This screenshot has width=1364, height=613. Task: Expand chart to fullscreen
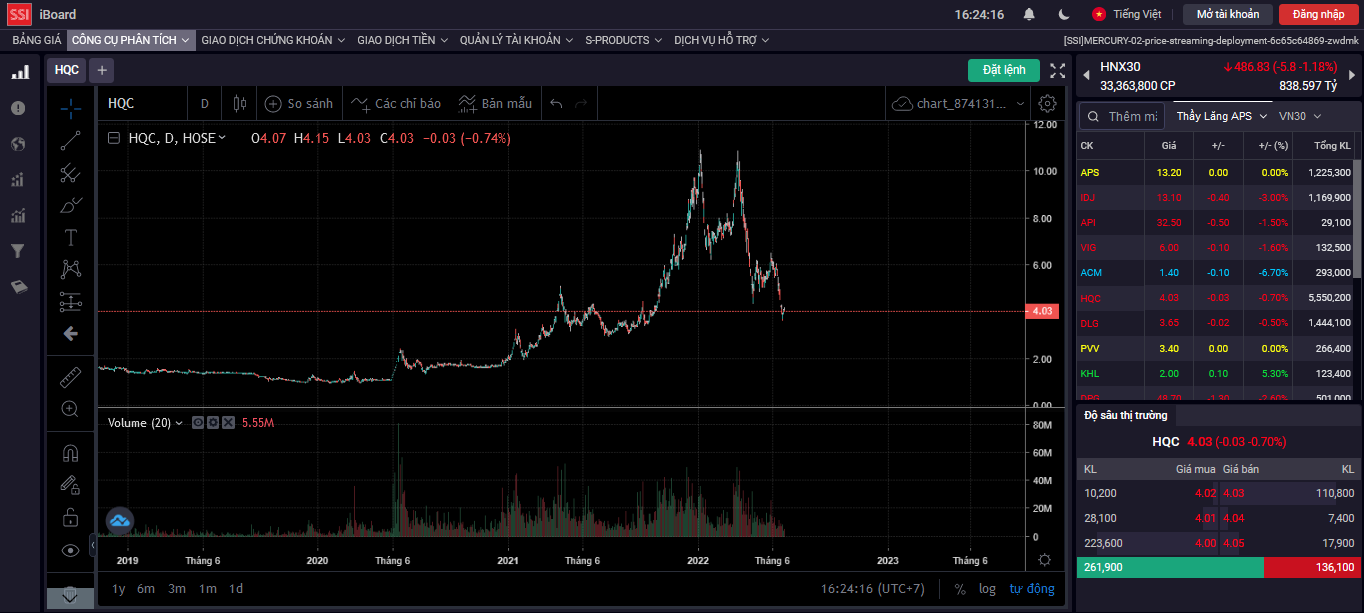pyautogui.click(x=1058, y=70)
